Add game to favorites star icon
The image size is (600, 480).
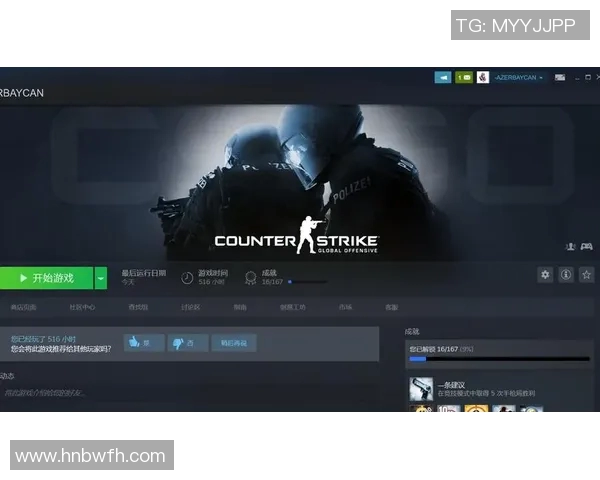(586, 274)
